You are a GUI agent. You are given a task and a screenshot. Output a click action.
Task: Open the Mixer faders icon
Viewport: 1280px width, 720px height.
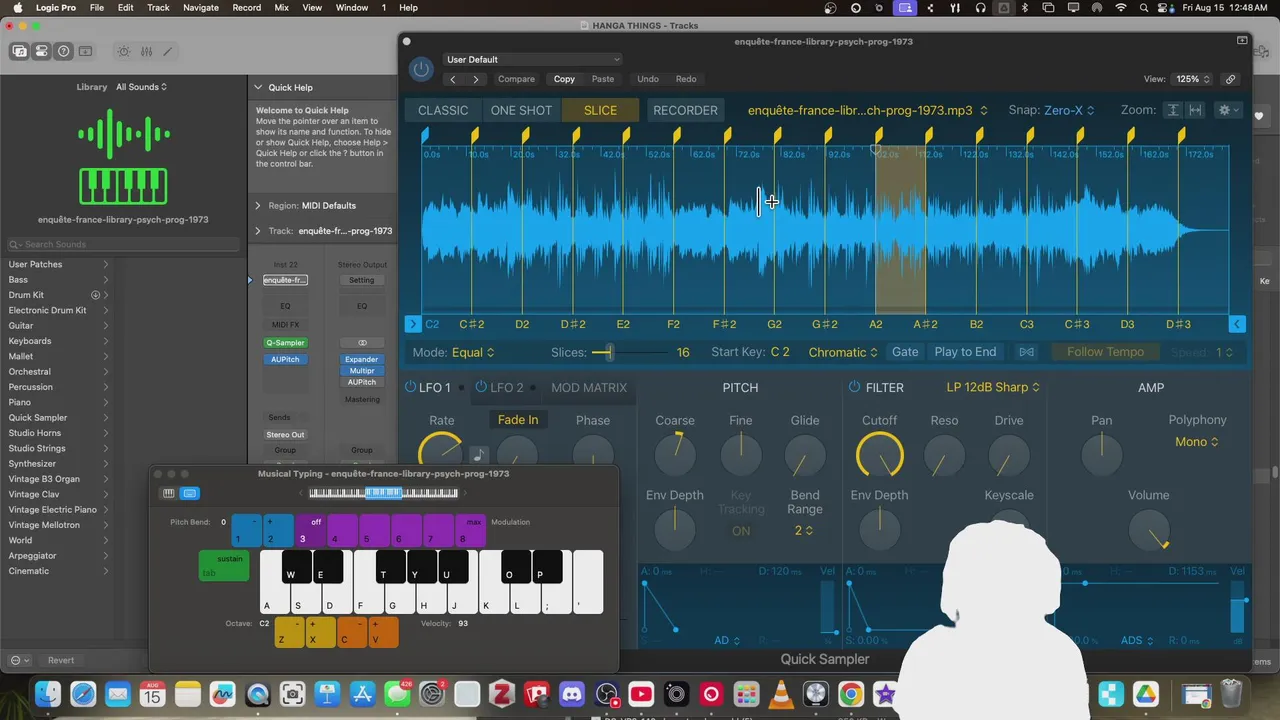click(x=146, y=51)
